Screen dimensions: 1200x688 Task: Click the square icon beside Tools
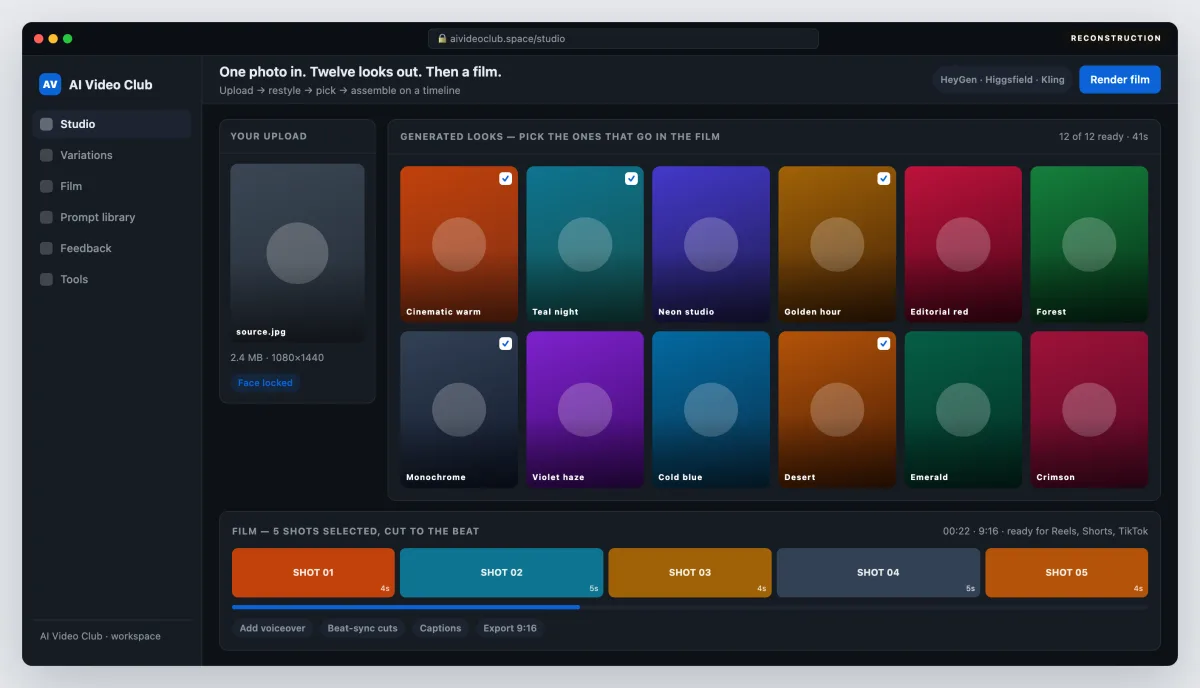coord(46,279)
